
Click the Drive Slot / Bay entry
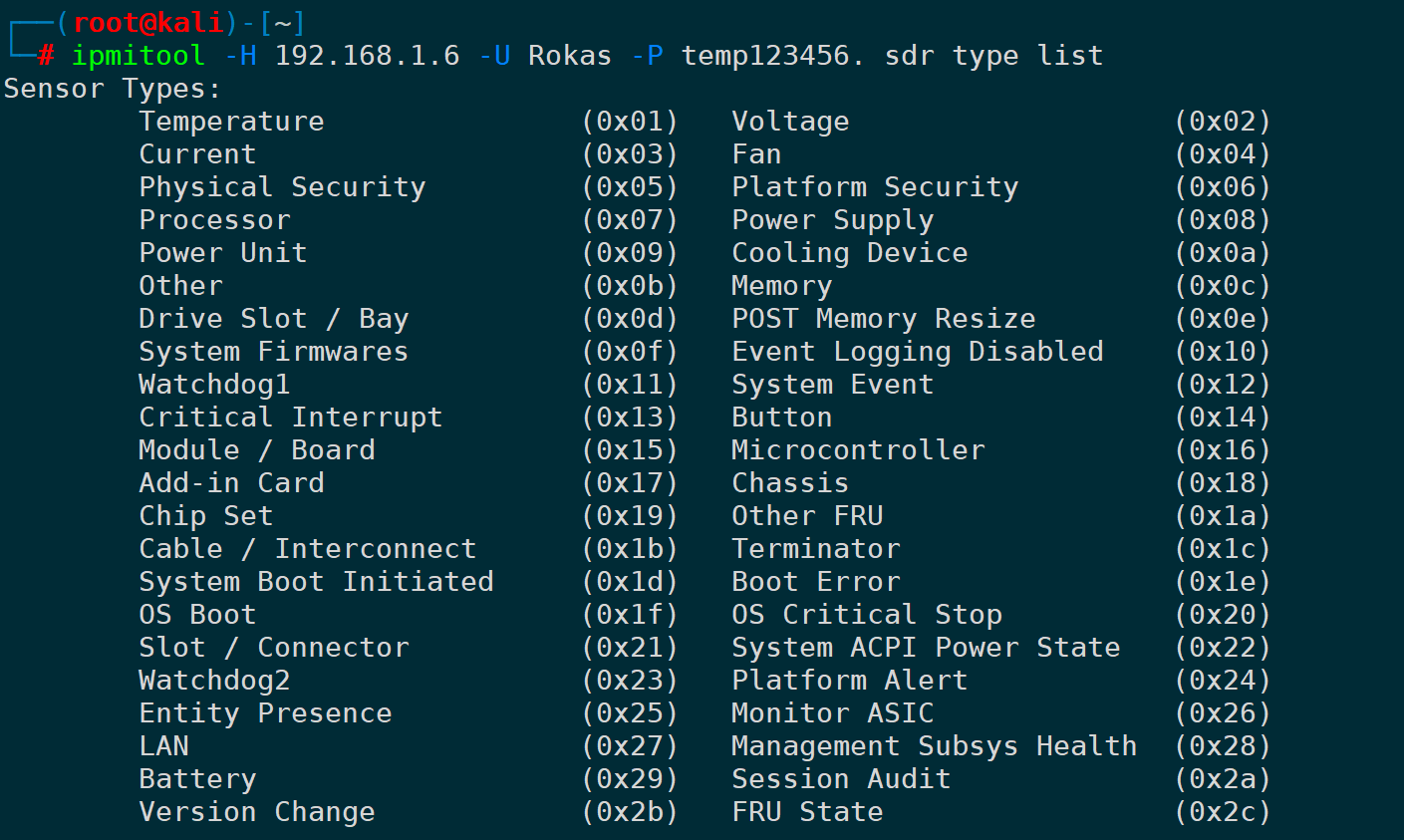pos(273,319)
